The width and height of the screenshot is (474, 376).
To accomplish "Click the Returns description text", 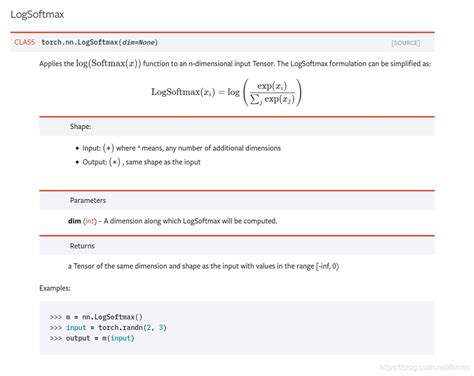I will pos(203,266).
